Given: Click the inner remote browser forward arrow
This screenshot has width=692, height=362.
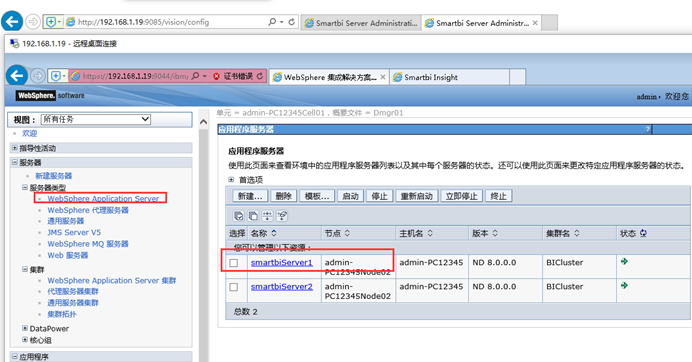Looking at the screenshot, I should tap(38, 76).
